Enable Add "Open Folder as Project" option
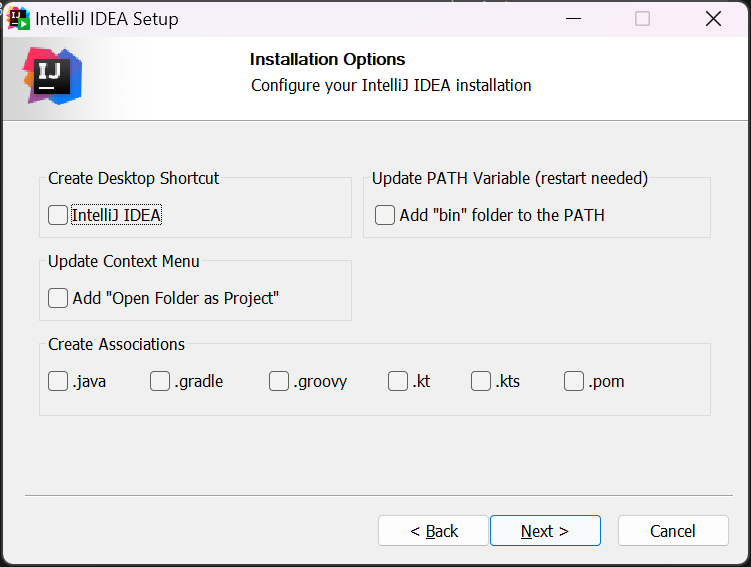 [x=59, y=298]
